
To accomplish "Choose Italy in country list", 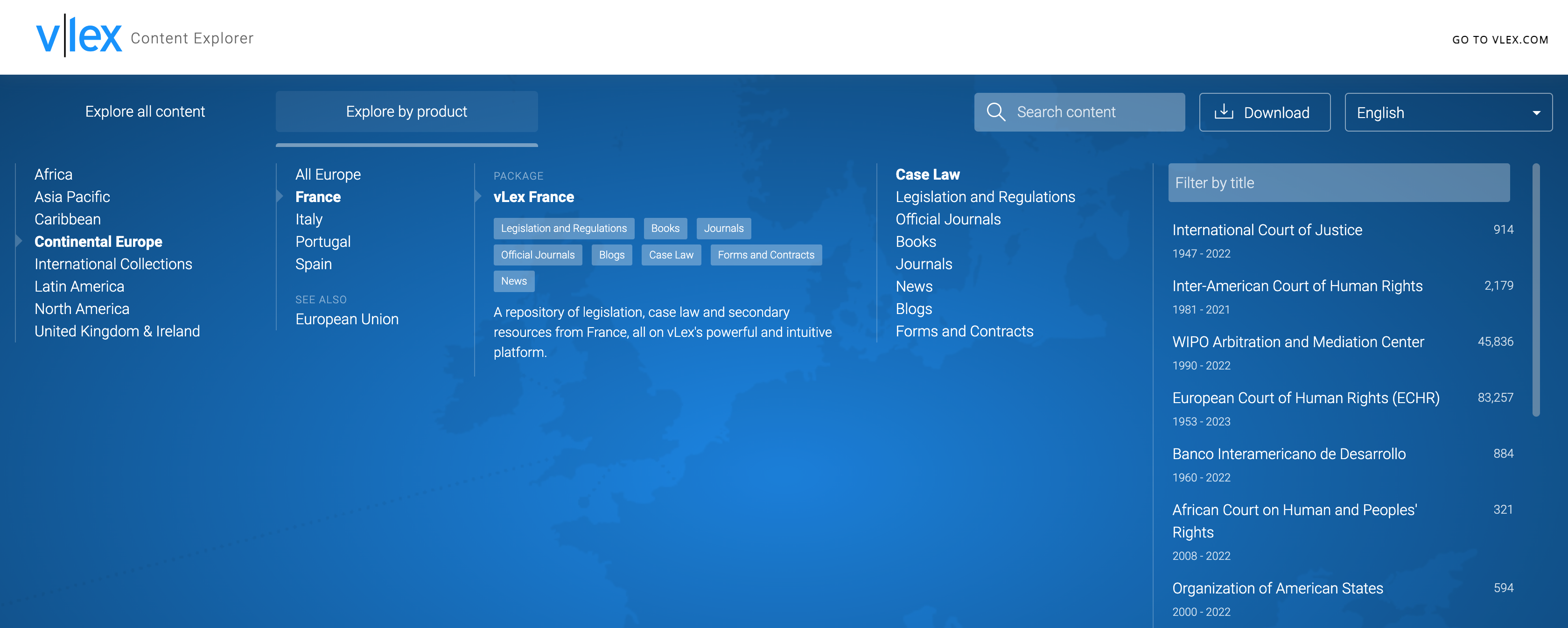I will (309, 219).
